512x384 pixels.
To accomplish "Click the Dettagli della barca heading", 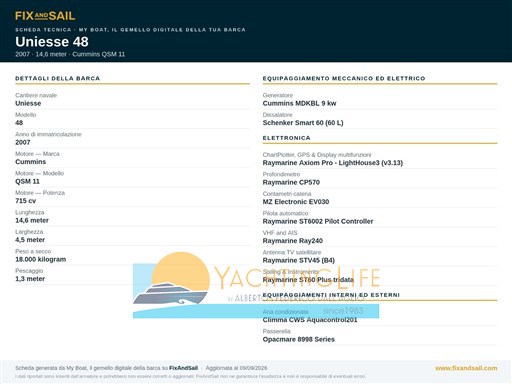I will pos(57,78).
